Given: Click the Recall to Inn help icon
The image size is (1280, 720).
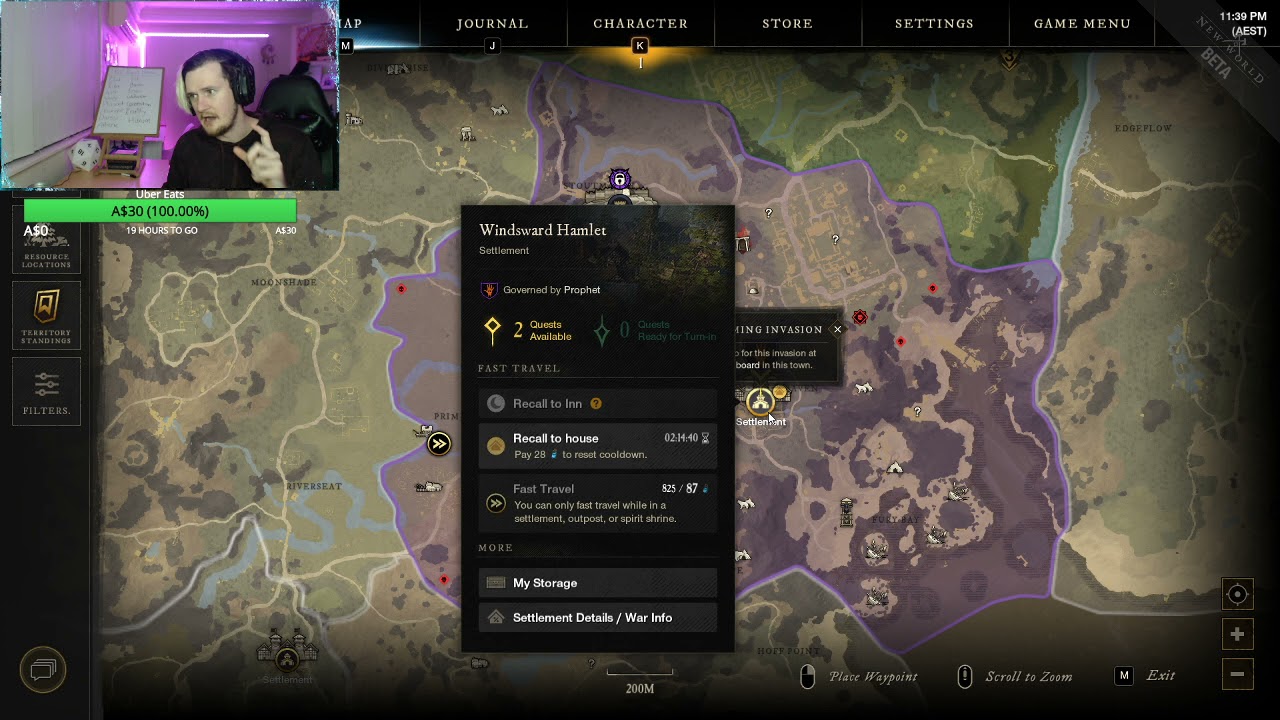Looking at the screenshot, I should point(596,404).
